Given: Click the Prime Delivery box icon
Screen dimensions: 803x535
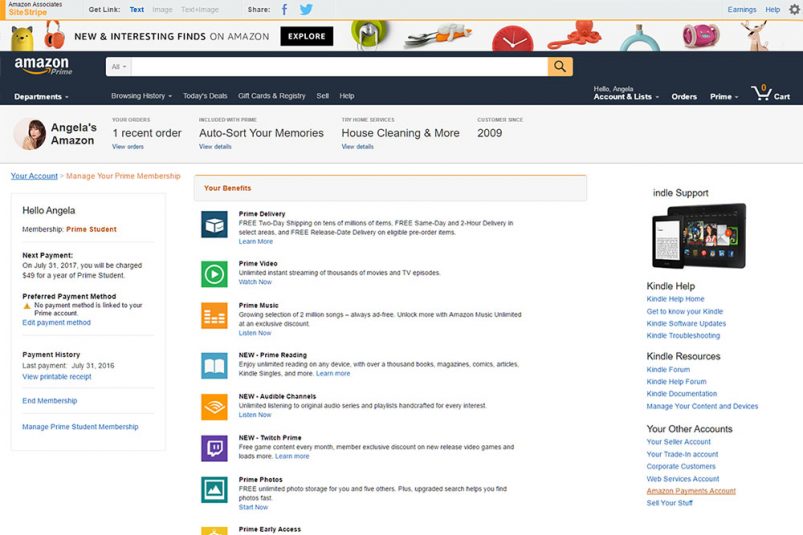Looking at the screenshot, I should click(214, 225).
